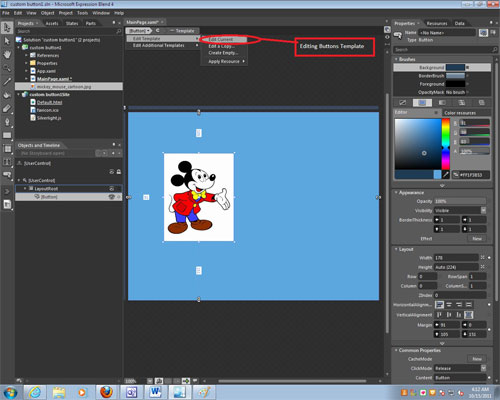Select the Button control tool

point(7,175)
